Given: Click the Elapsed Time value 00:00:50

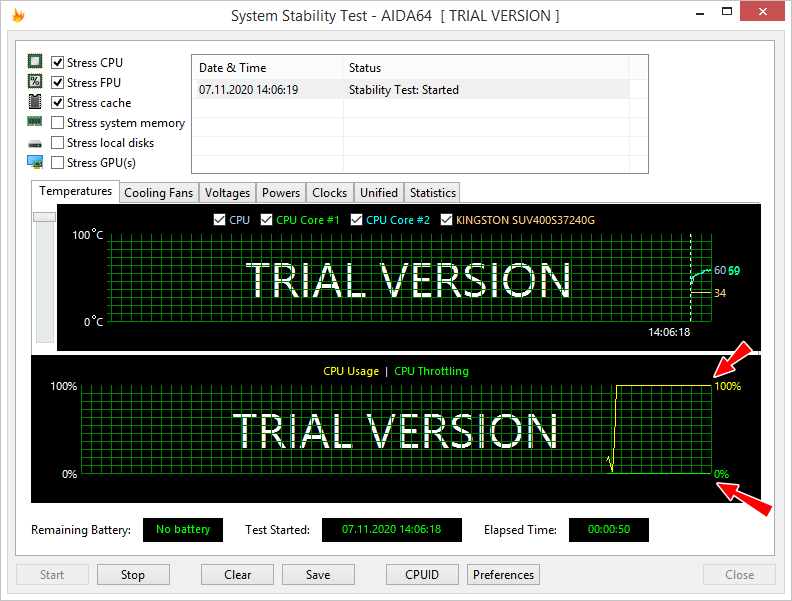Looking at the screenshot, I should tap(609, 529).
